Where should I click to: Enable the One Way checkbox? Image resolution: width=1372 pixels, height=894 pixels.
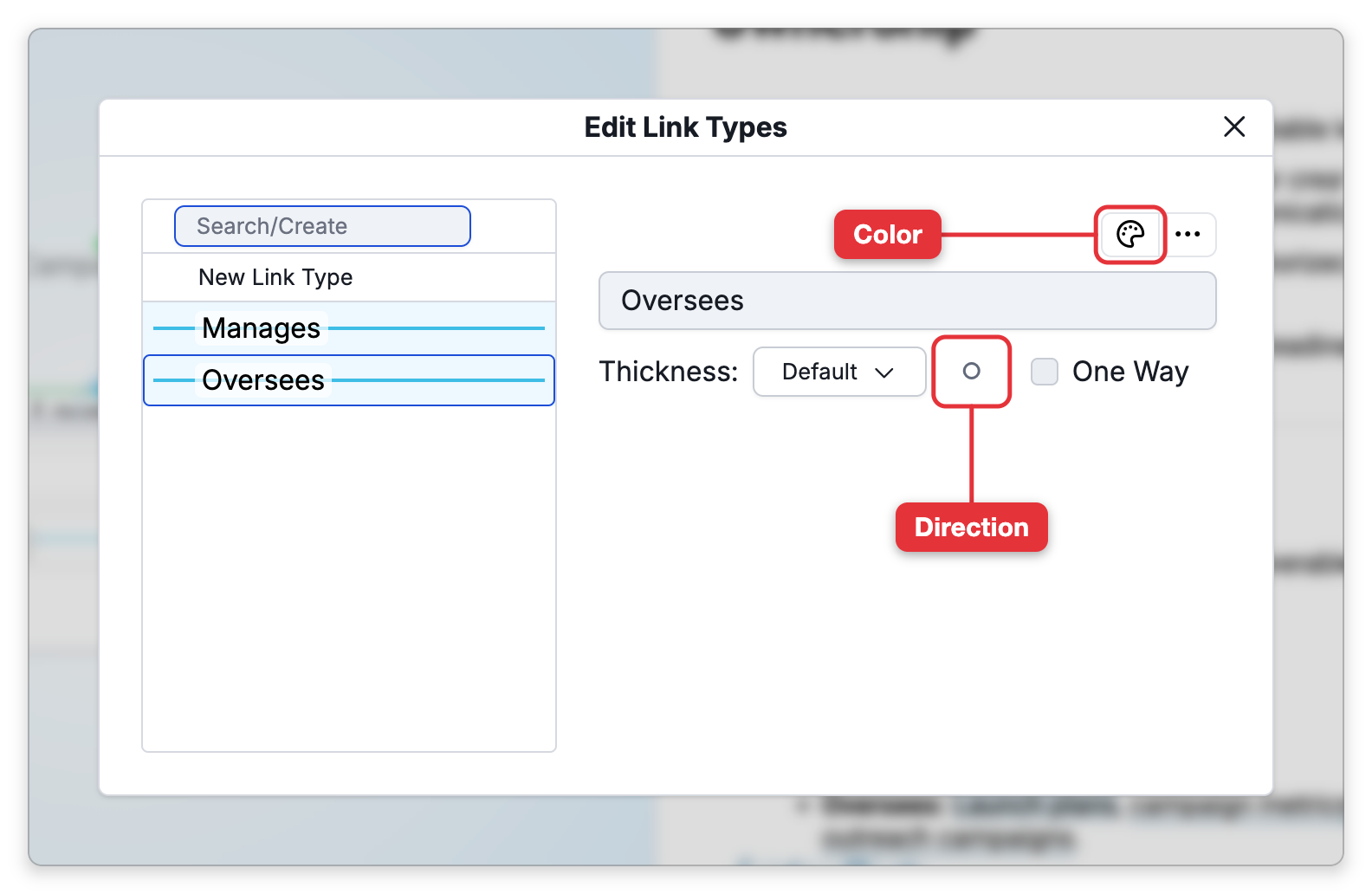pyautogui.click(x=1045, y=372)
